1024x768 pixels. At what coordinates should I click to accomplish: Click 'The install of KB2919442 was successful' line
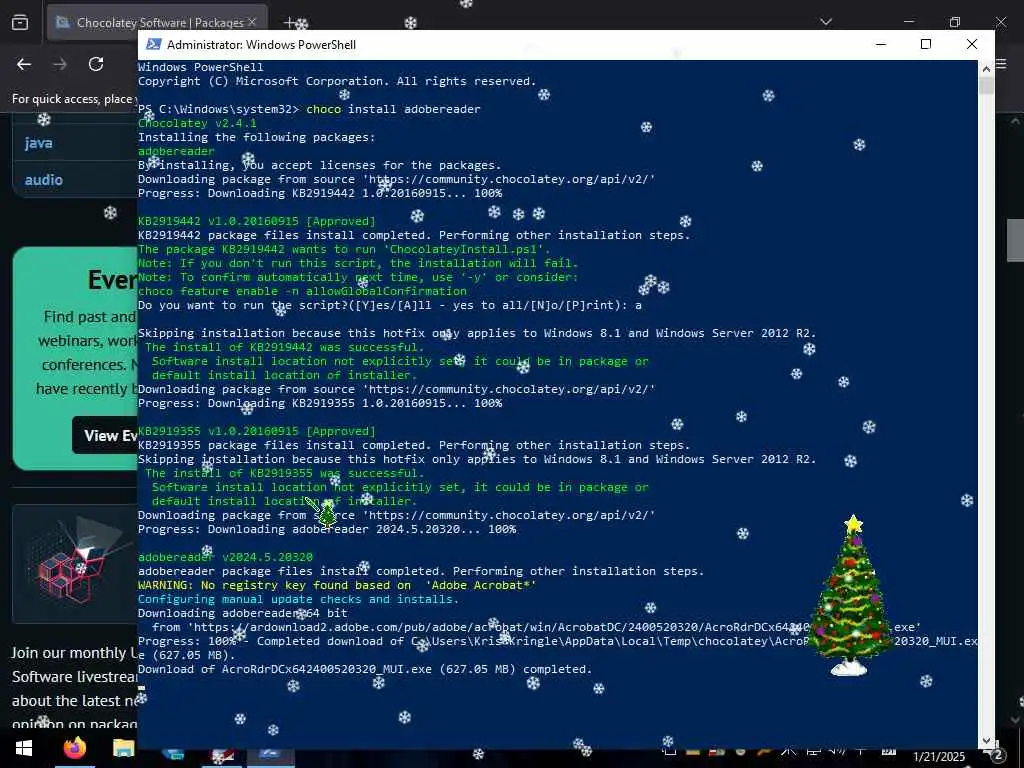pyautogui.click(x=285, y=347)
